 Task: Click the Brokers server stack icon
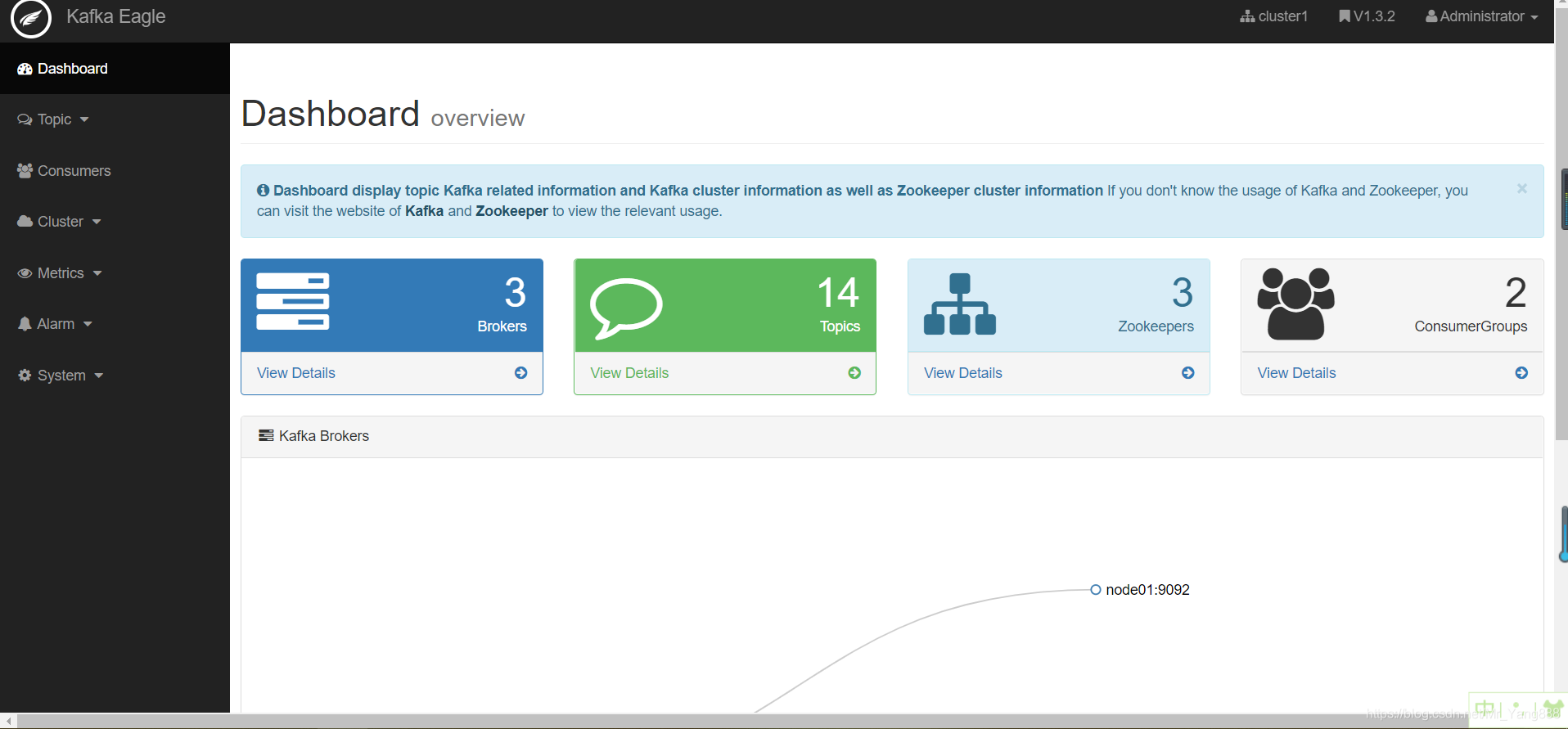click(293, 302)
